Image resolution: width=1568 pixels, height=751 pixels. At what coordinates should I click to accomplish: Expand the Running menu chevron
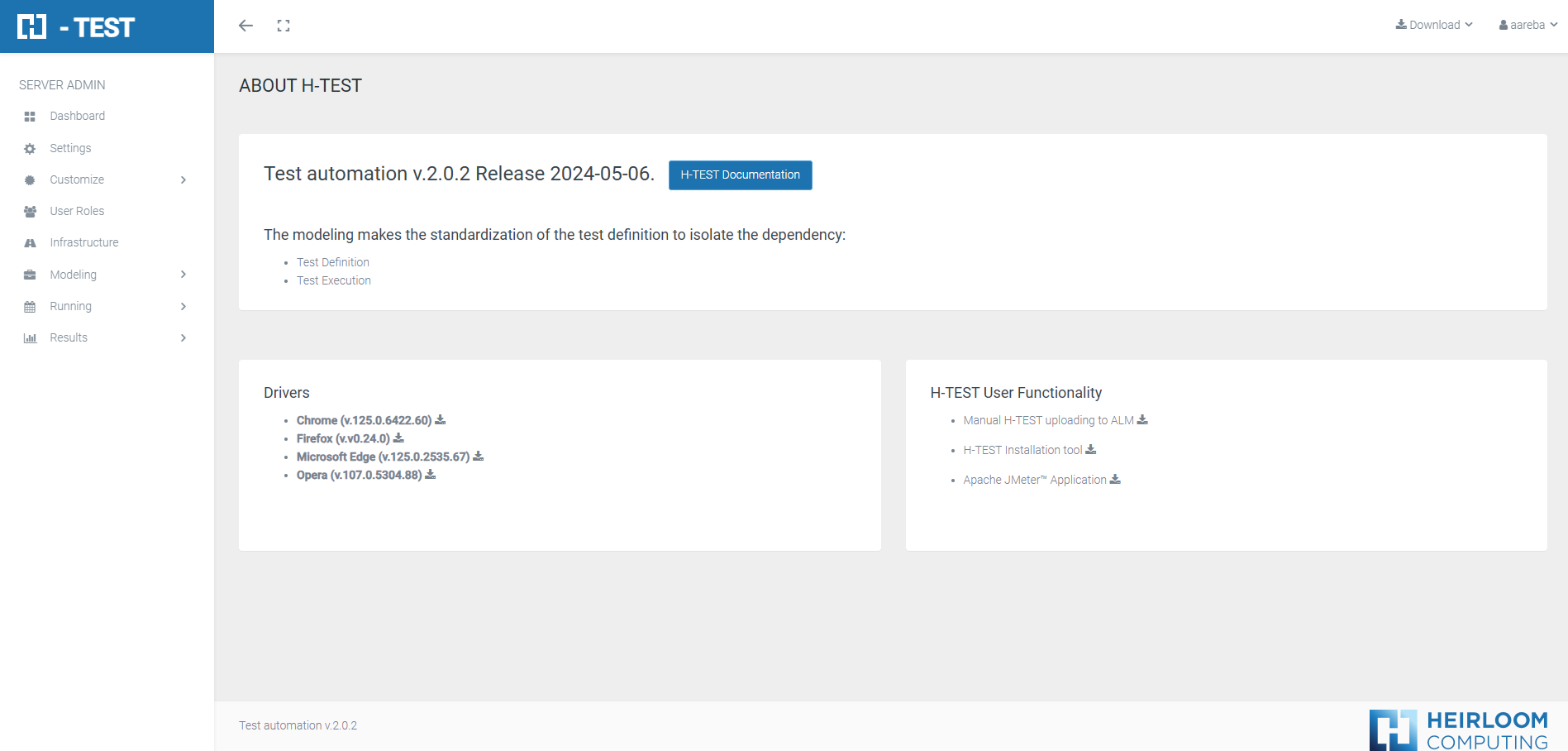[183, 307]
